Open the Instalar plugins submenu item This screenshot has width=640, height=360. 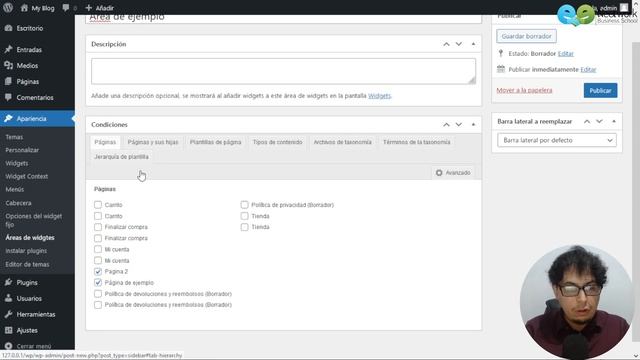click(26, 251)
